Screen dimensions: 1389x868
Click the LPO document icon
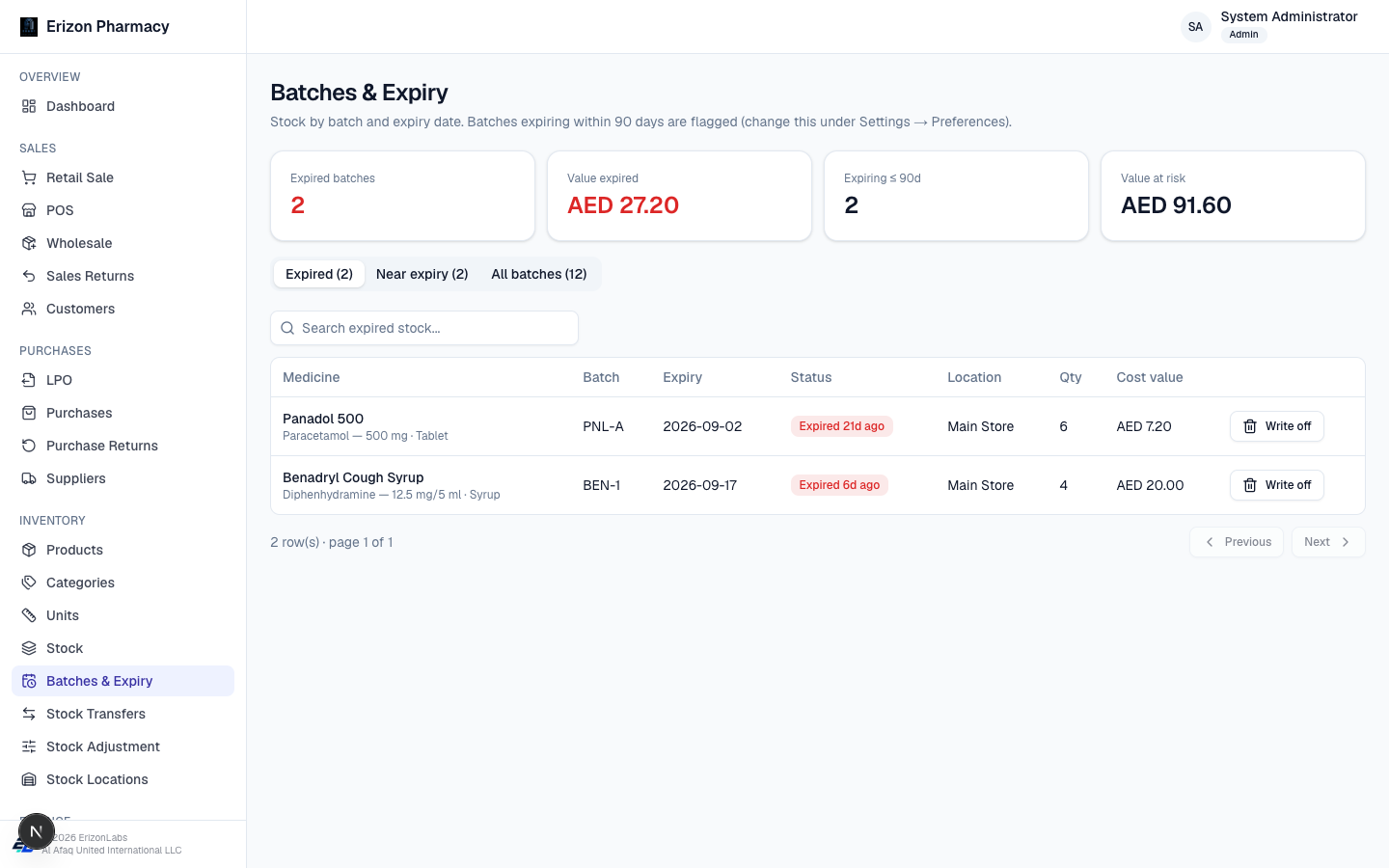(x=29, y=380)
